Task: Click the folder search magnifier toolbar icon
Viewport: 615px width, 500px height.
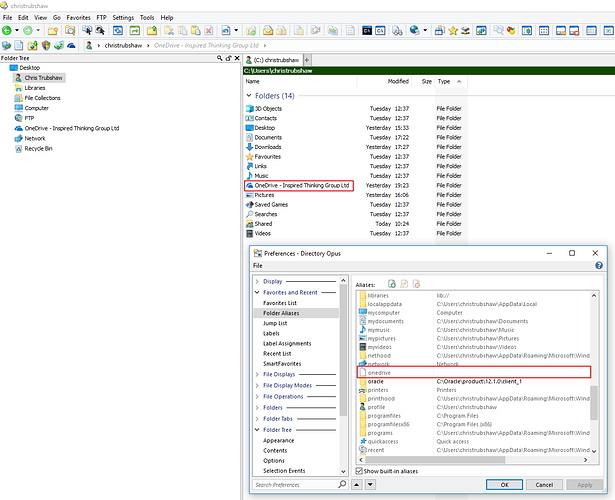Action: [x=70, y=30]
